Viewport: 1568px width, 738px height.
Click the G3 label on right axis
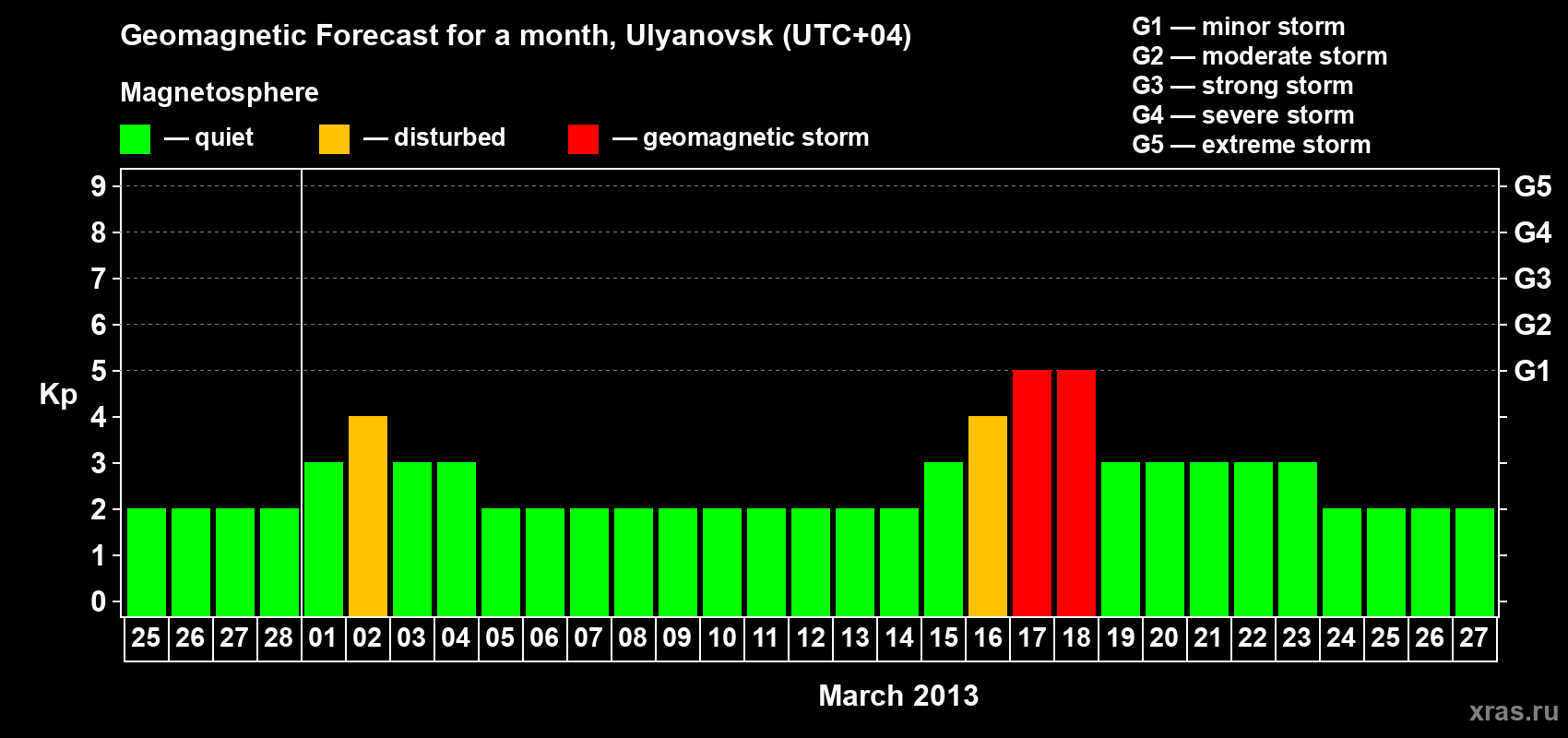coord(1533,279)
